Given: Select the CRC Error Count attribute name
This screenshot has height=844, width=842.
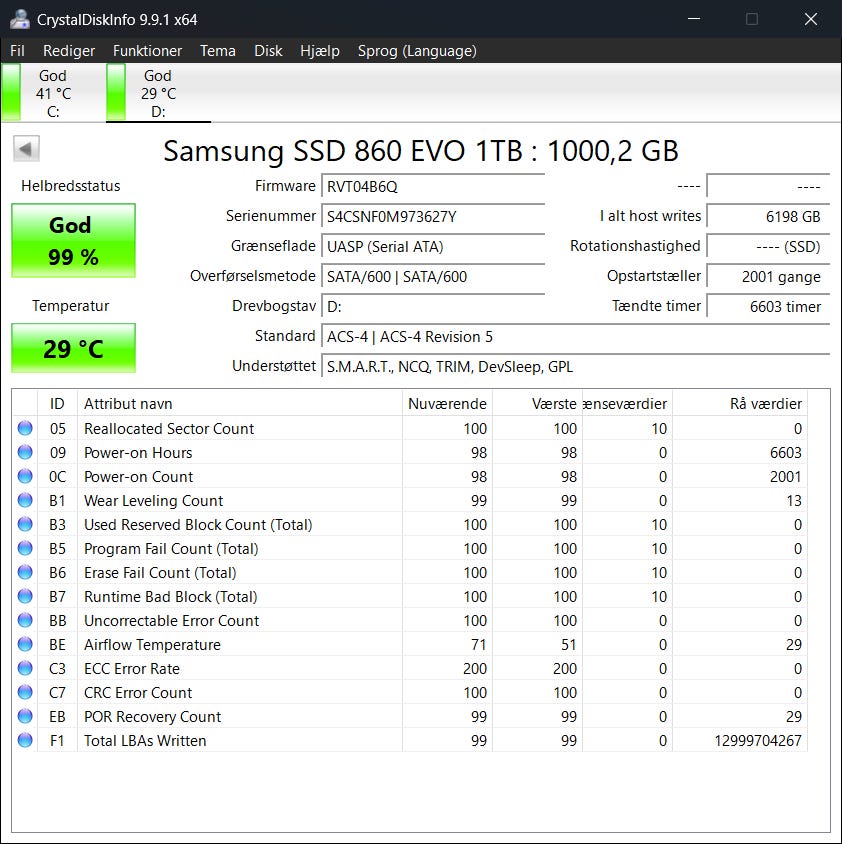Looking at the screenshot, I should tap(138, 693).
